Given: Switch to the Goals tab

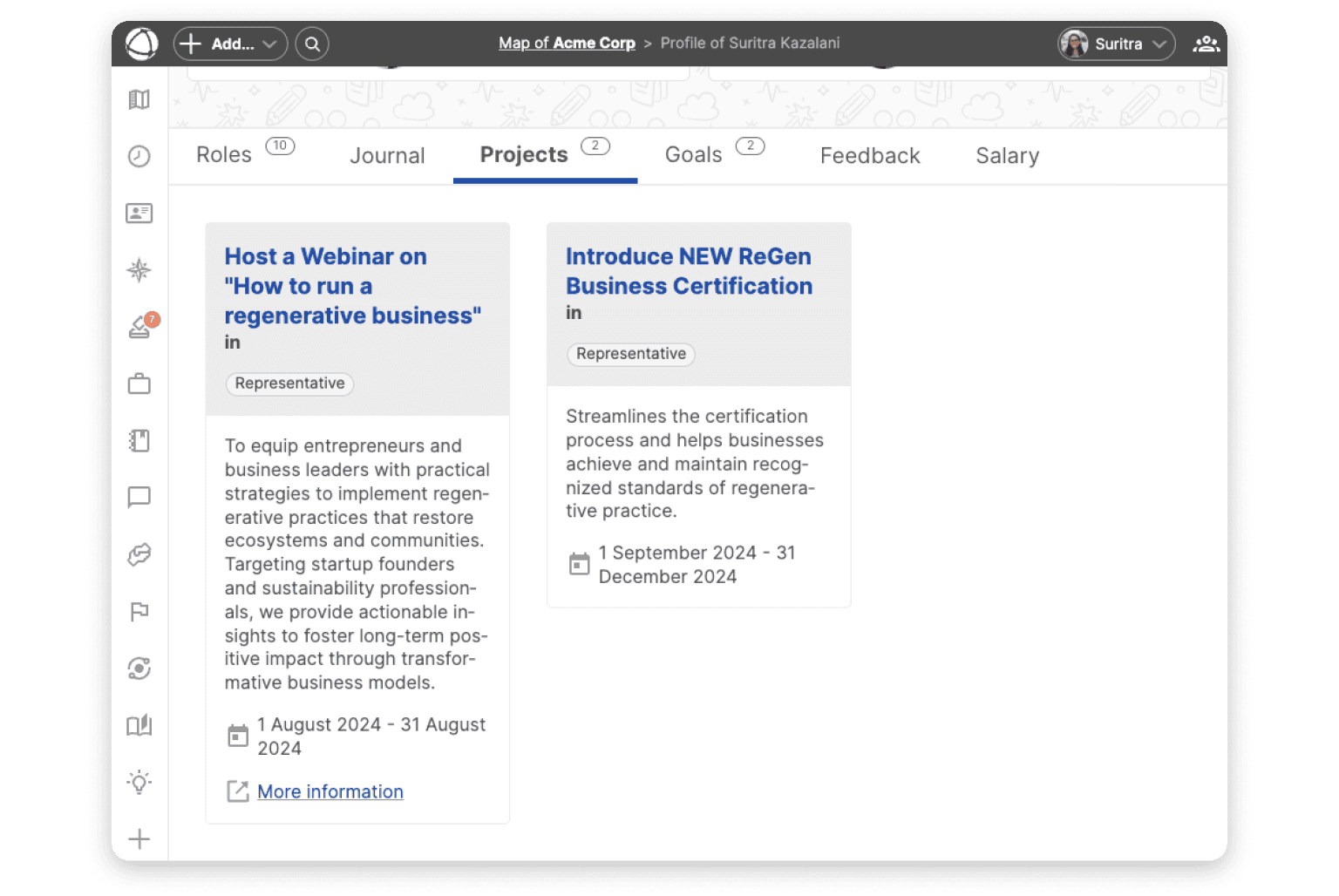Looking at the screenshot, I should click(694, 155).
